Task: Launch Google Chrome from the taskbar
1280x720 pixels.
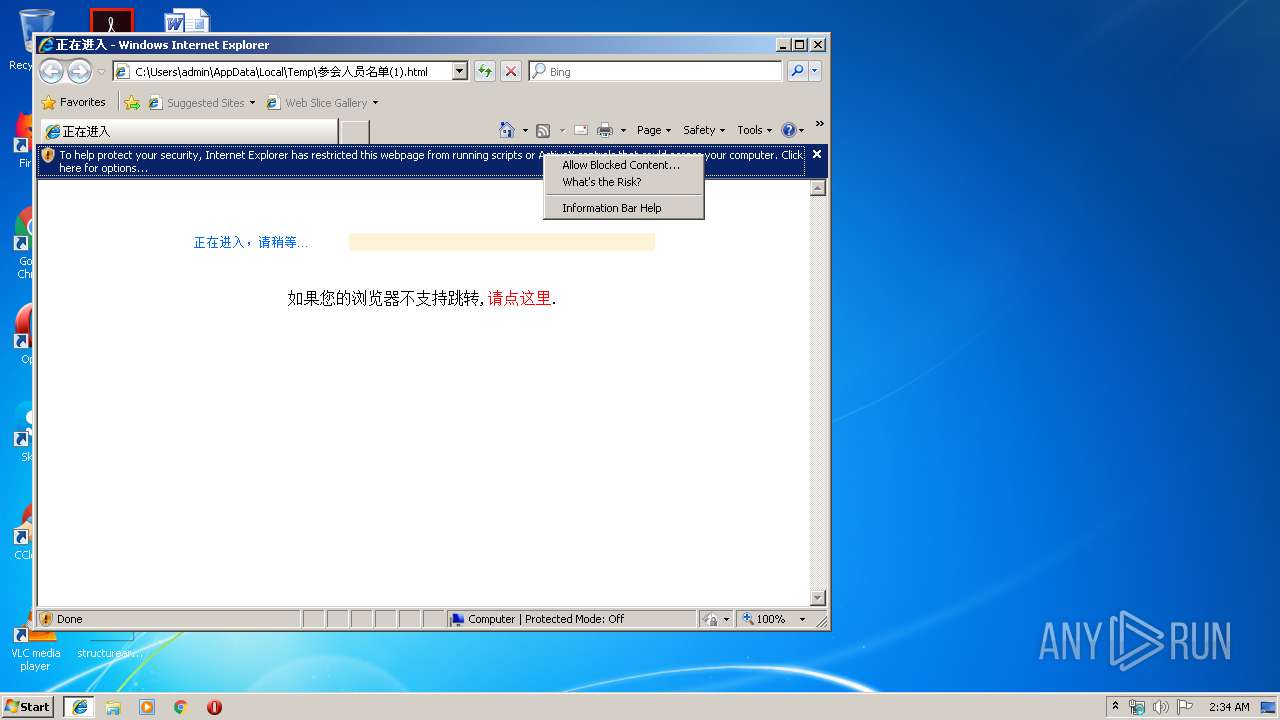Action: click(180, 707)
